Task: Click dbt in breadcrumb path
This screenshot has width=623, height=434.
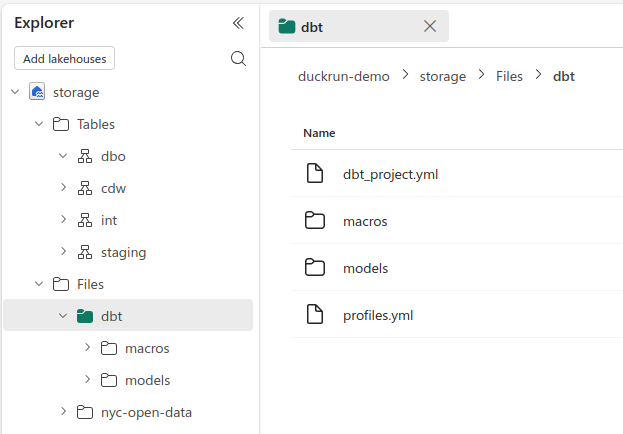Action: click(x=564, y=76)
